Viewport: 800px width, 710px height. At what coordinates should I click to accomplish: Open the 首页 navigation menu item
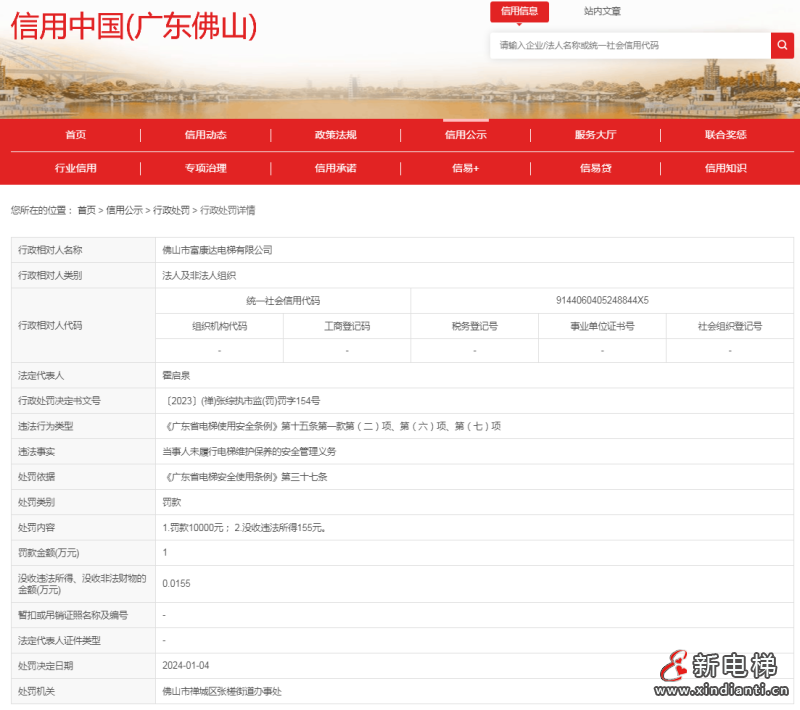tap(76, 135)
